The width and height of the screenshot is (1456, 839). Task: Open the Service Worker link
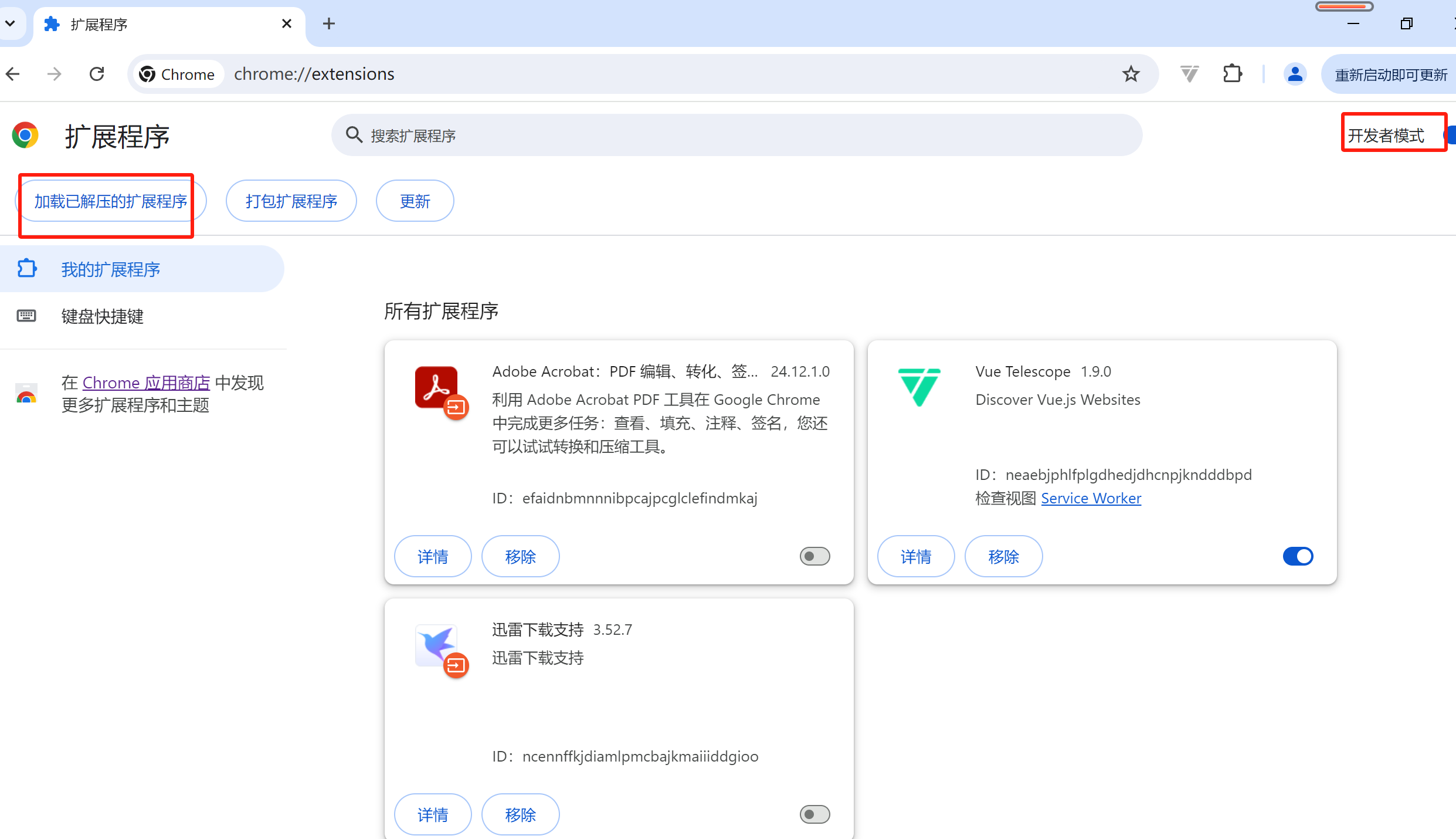pos(1091,498)
